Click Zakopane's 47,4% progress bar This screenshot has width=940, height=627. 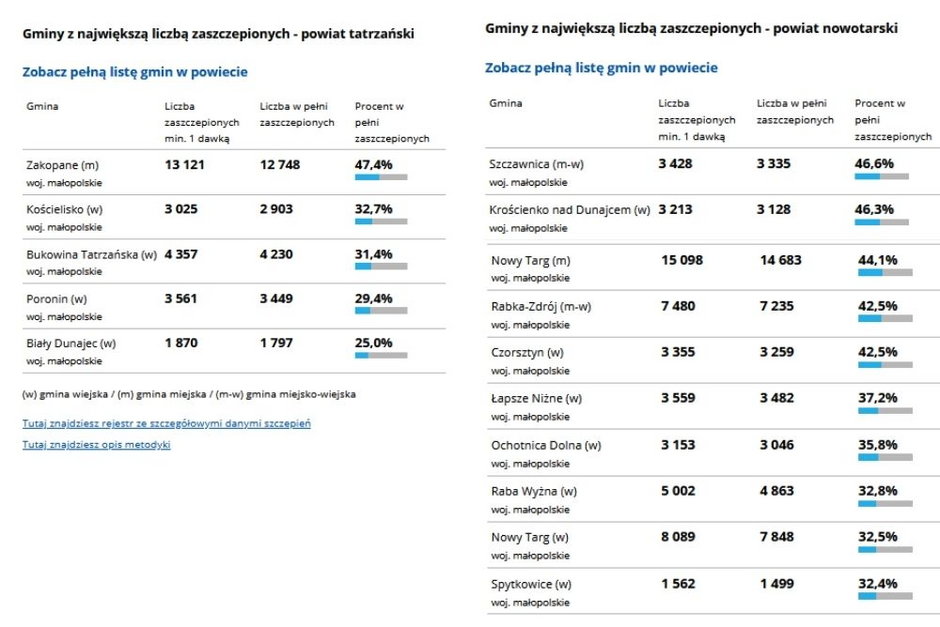381,177
